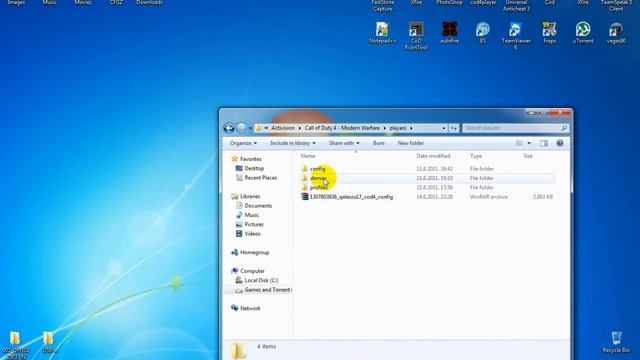Select Libraries in navigation pane
This screenshot has width=640, height=360.
tap(250, 196)
